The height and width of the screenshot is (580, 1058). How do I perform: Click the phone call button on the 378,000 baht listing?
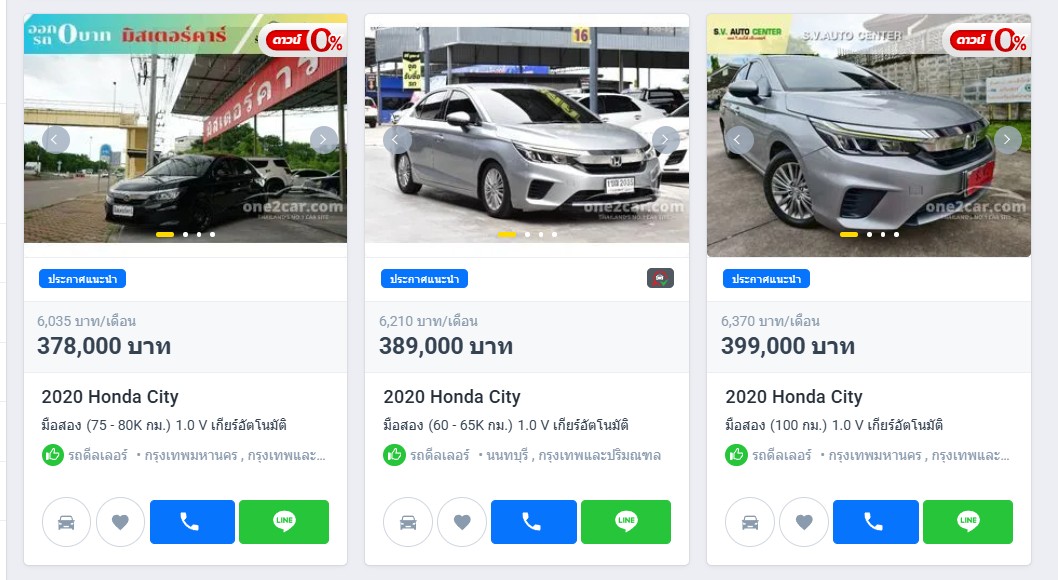pyautogui.click(x=192, y=521)
